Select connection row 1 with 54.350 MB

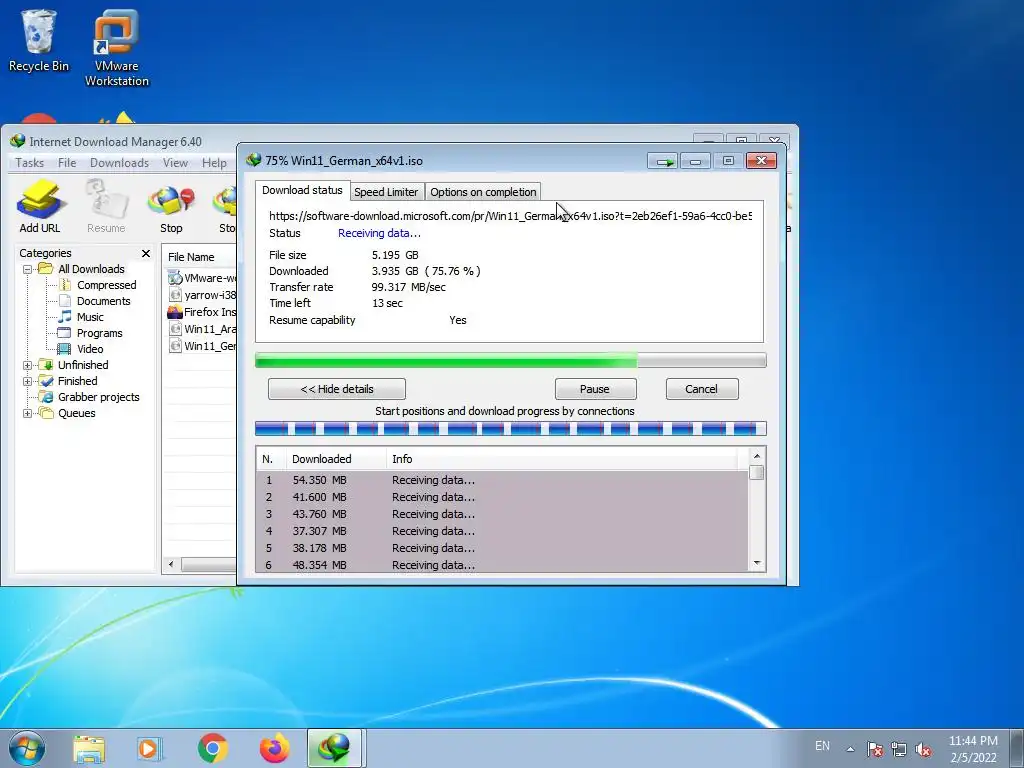point(502,480)
